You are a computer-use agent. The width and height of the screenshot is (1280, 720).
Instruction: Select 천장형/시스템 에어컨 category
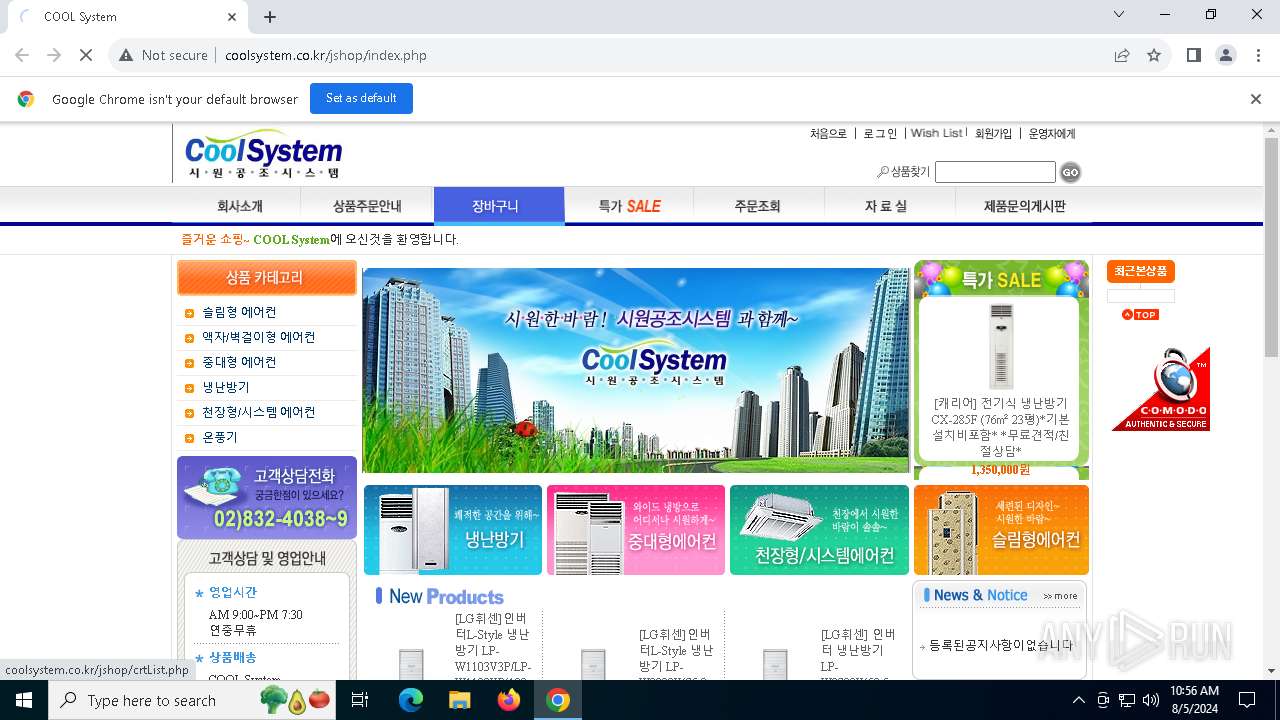(x=258, y=412)
